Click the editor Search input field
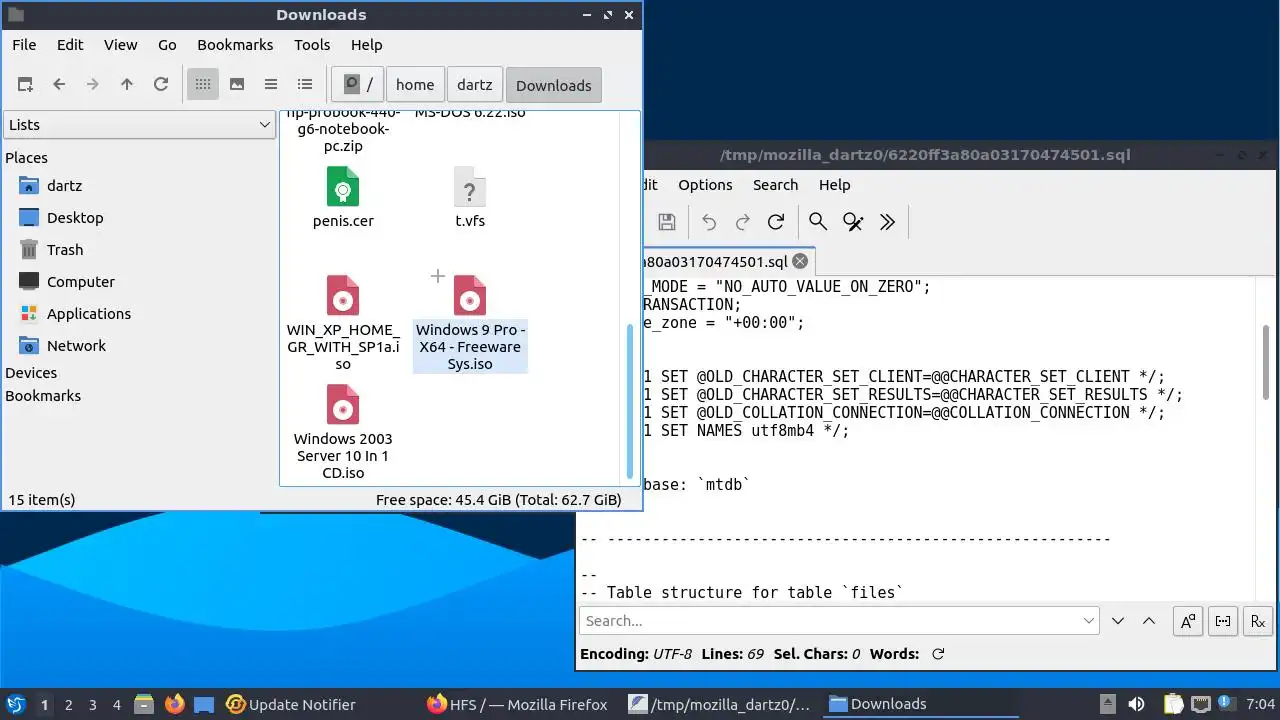The image size is (1280, 720). point(839,621)
